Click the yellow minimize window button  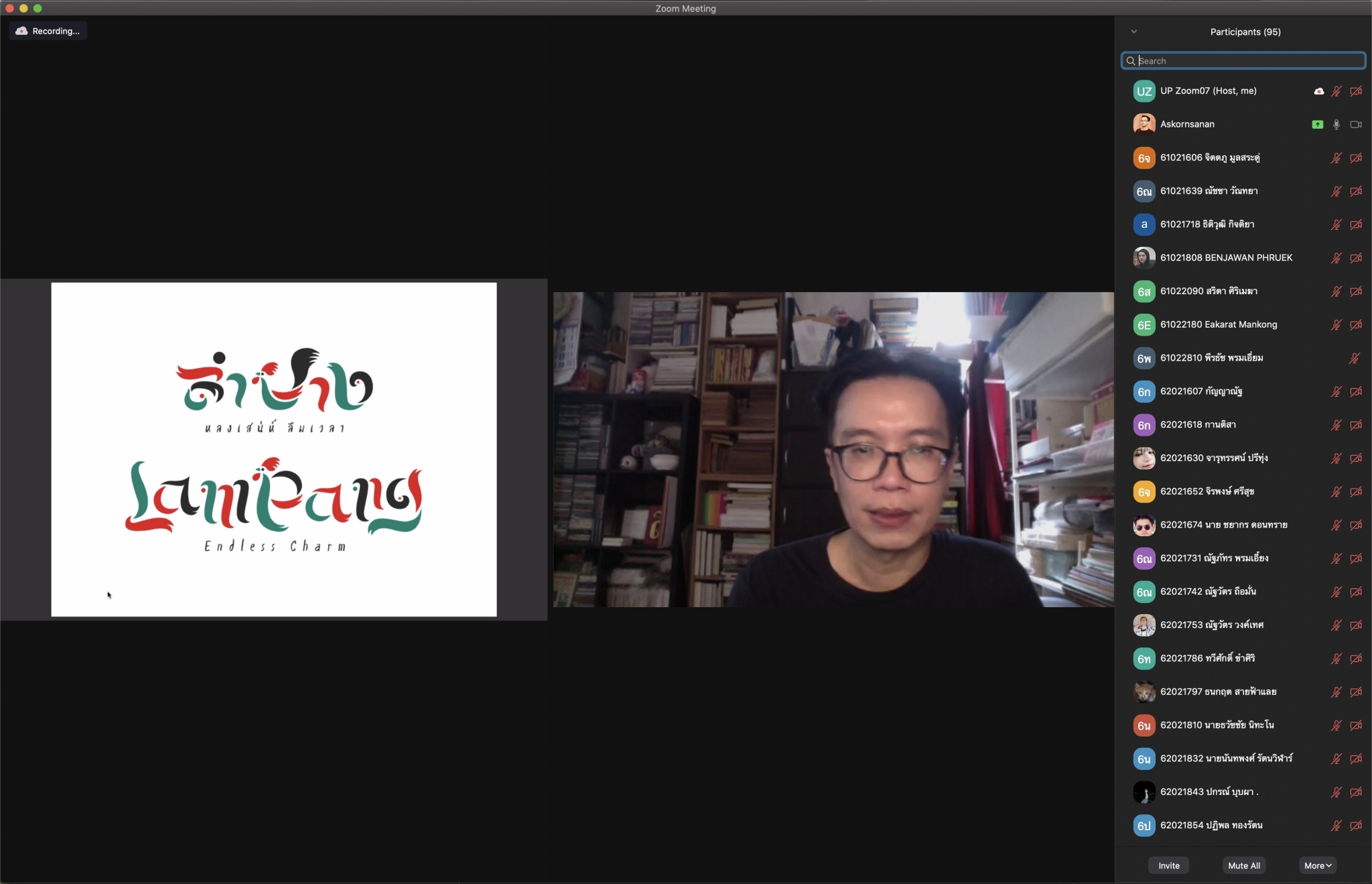[23, 8]
